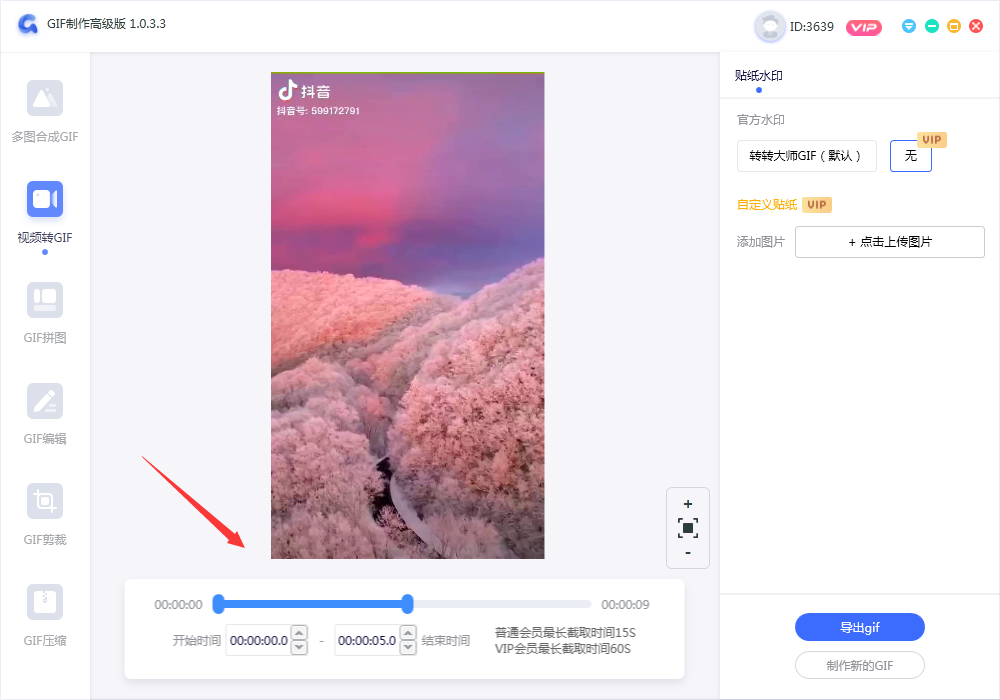The height and width of the screenshot is (700, 1000).
Task: Click the 制作新的GIF button
Action: [859, 666]
